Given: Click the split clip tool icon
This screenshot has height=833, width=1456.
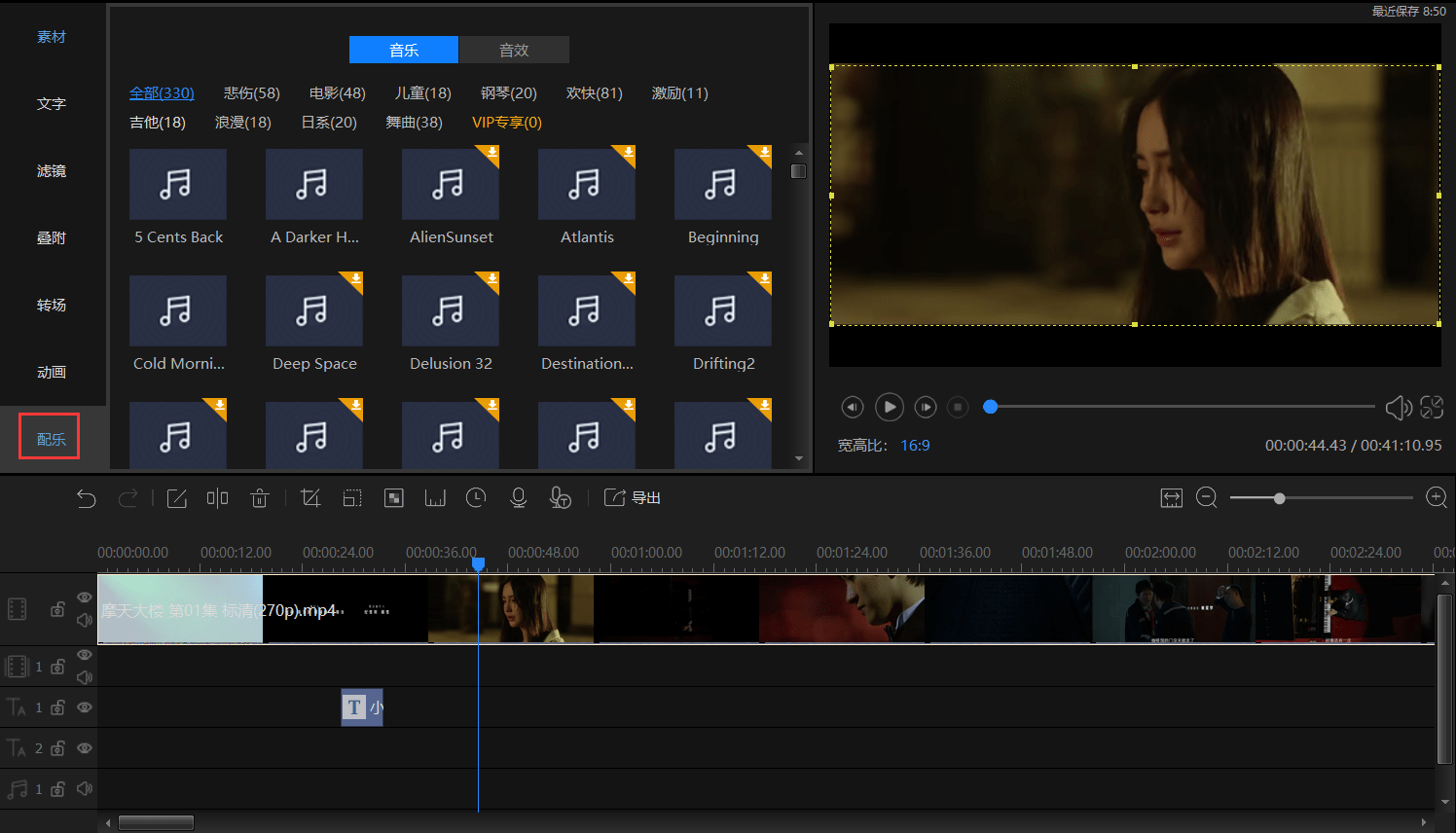Looking at the screenshot, I should (217, 498).
